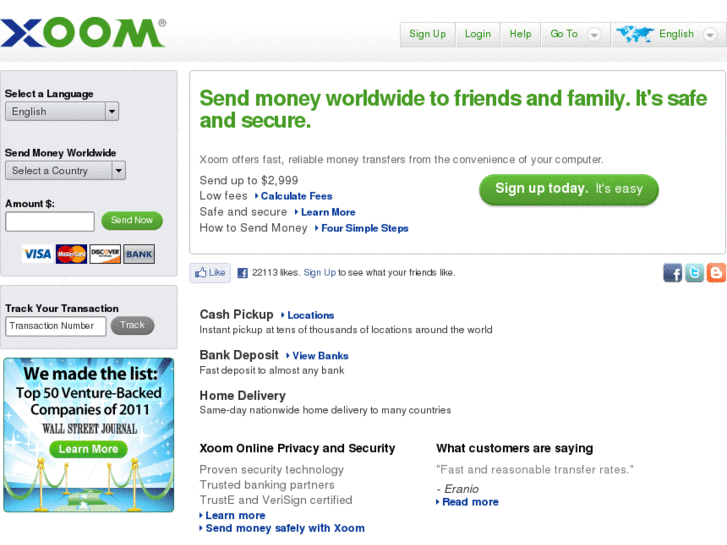This screenshot has height=545, width=727.
Task: Click the Discover card icon
Action: point(105,254)
